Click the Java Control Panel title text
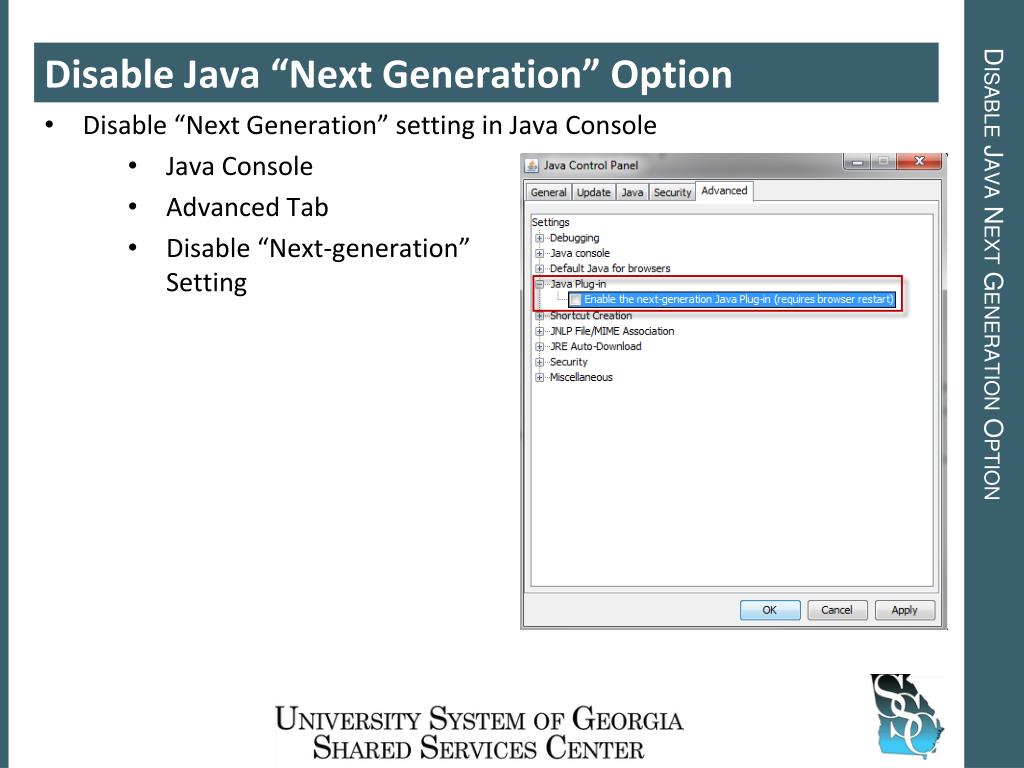This screenshot has width=1024, height=768. (x=591, y=165)
